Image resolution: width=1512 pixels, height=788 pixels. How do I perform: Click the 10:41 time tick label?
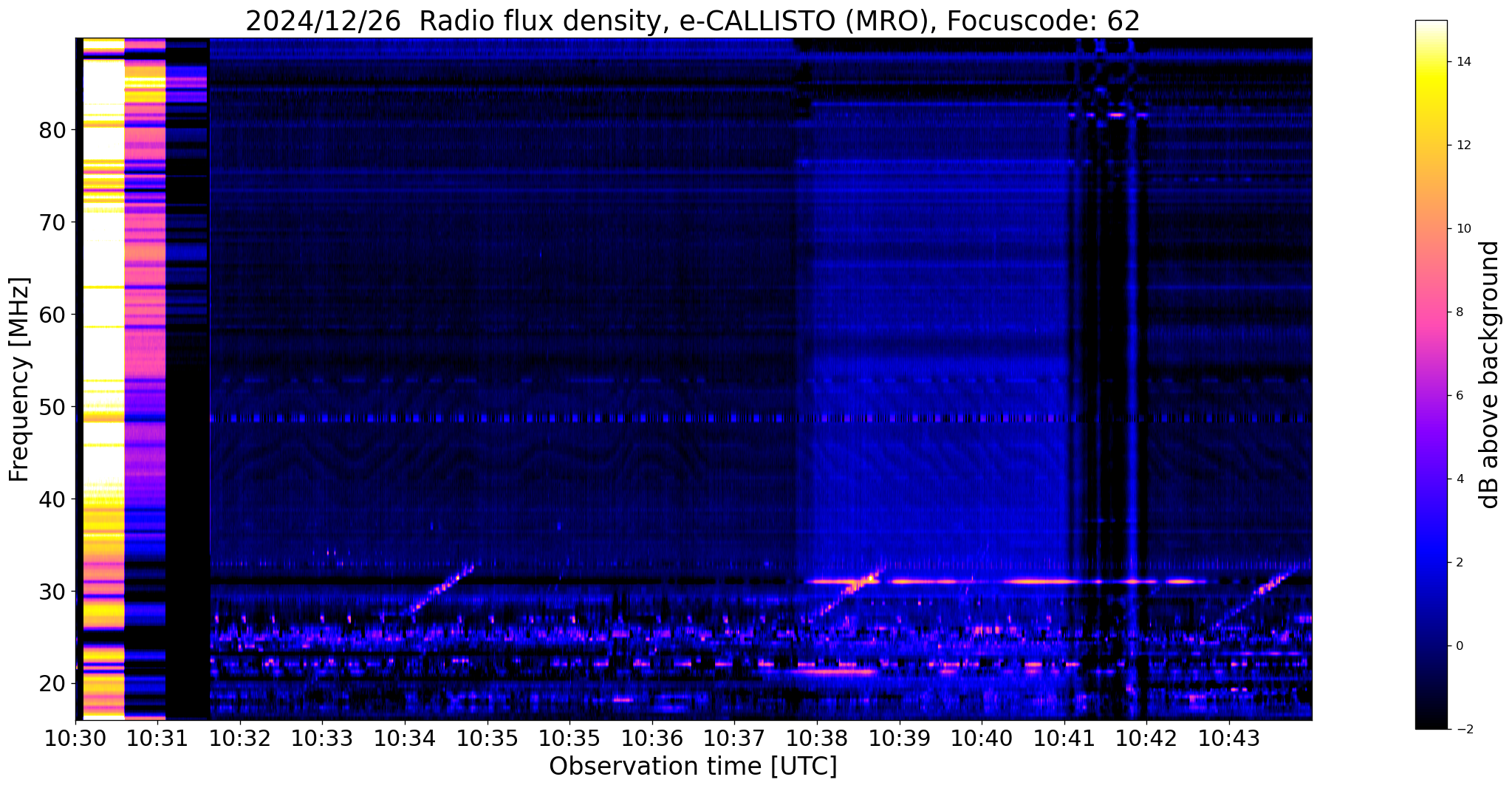(x=1064, y=739)
